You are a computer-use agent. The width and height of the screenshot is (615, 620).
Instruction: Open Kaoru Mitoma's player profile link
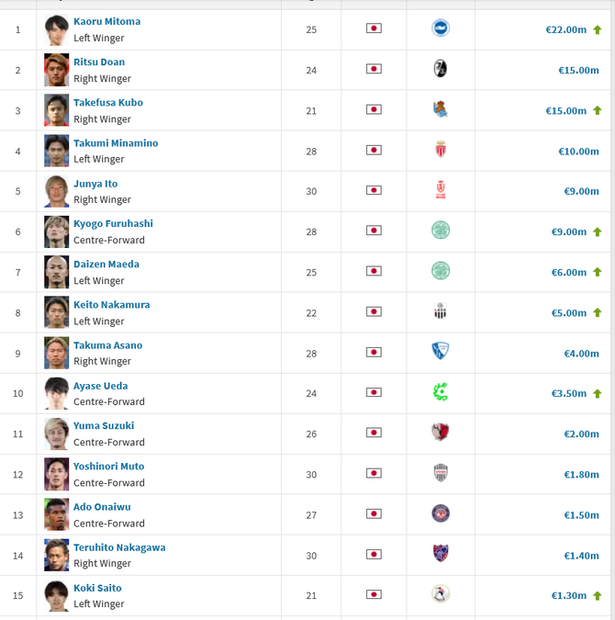click(x=107, y=21)
